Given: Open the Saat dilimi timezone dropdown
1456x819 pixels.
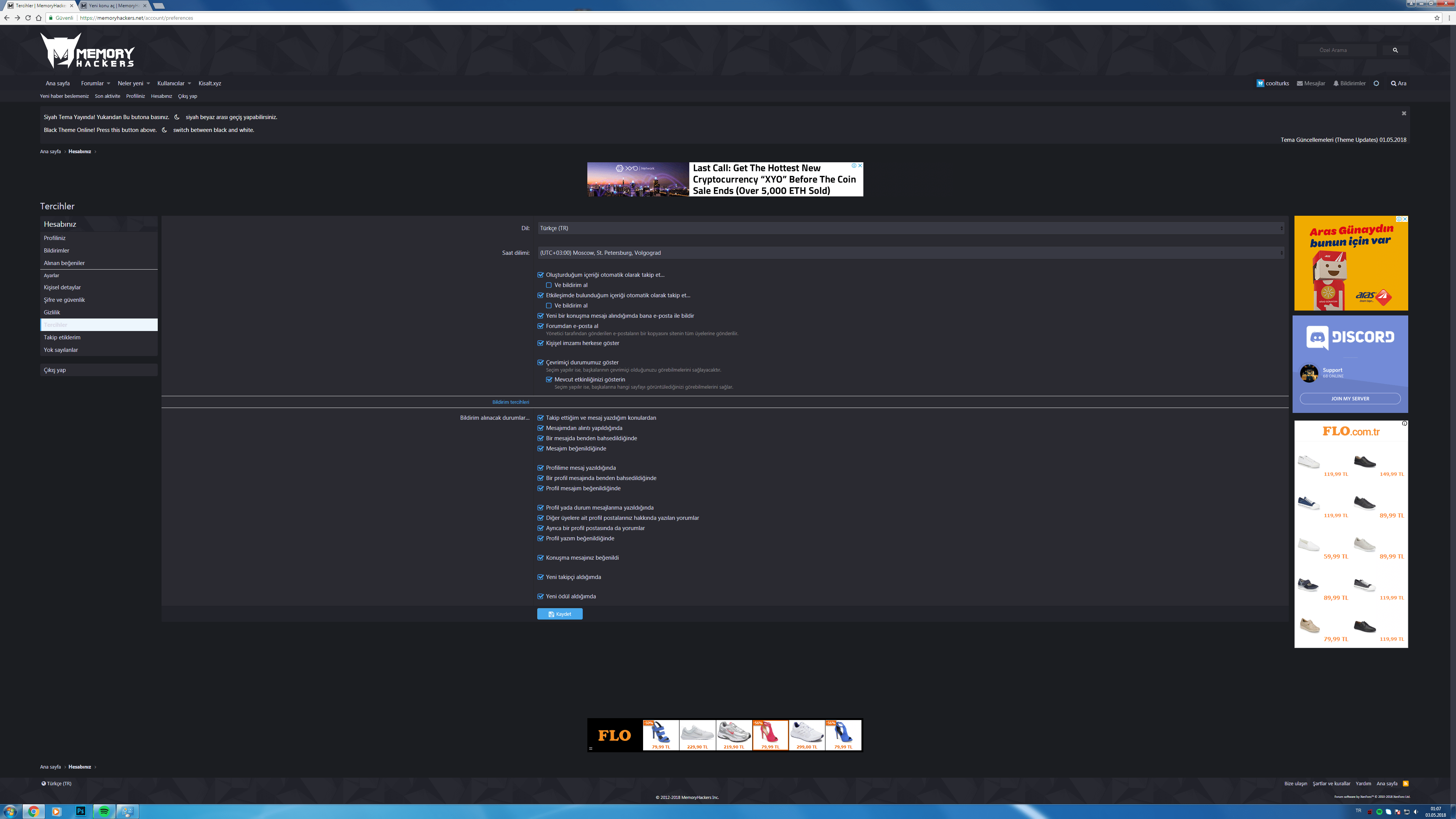Looking at the screenshot, I should 910,253.
